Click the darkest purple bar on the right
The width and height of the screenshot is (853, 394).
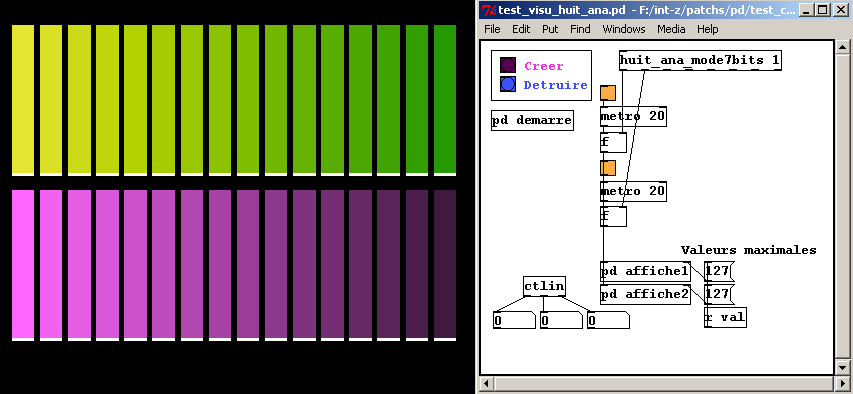(x=444, y=264)
